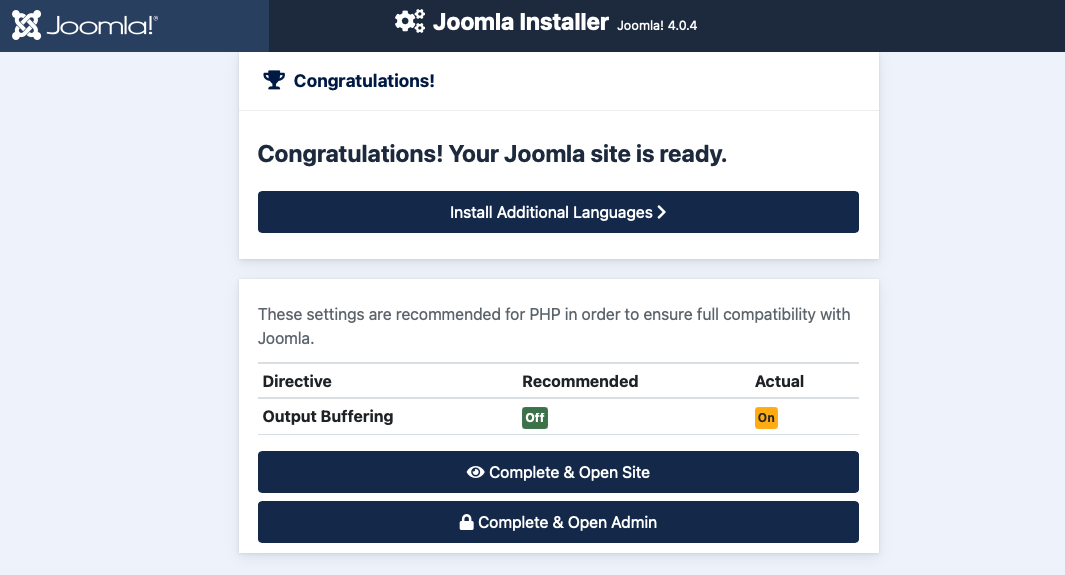Click the Directive column header

pyautogui.click(x=297, y=382)
